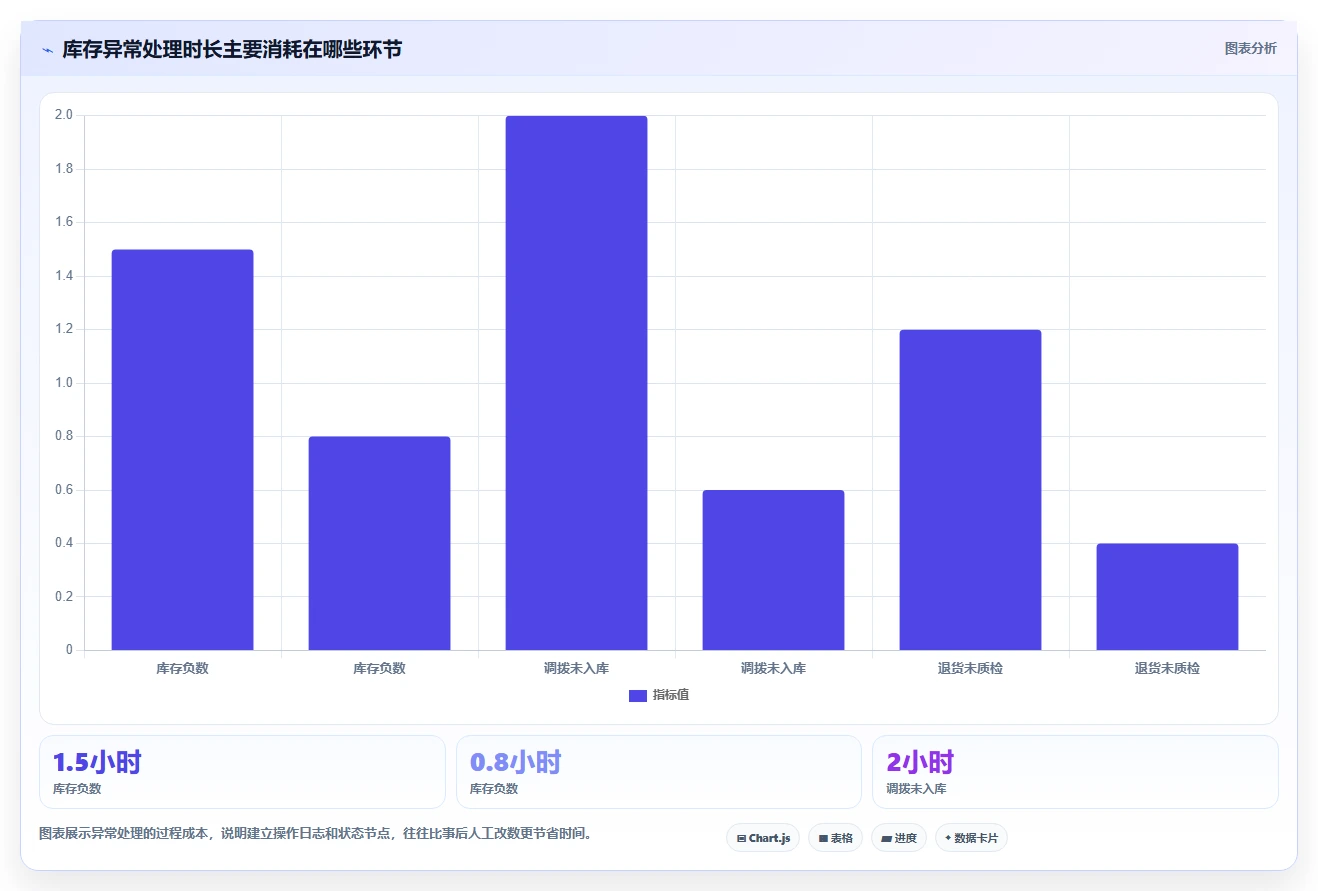
Task: Click the lightning icon beside the chart title
Action: coord(47,49)
